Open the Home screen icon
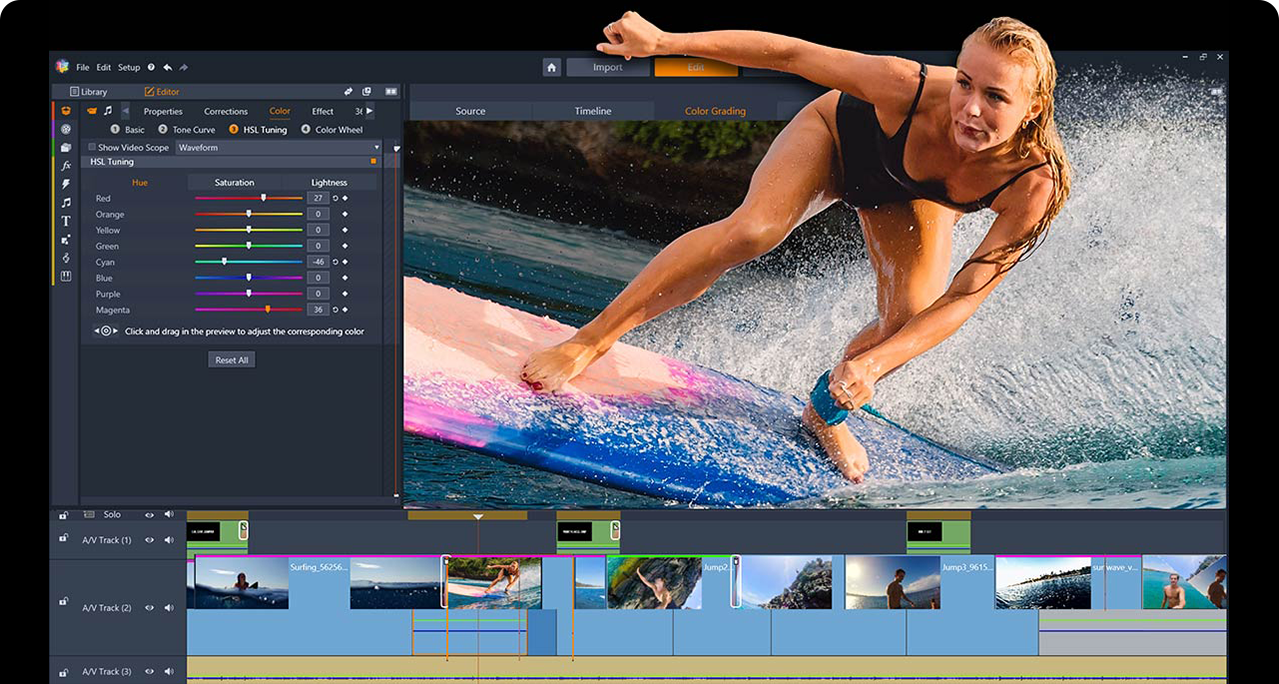Viewport: 1279px width, 684px height. [551, 67]
